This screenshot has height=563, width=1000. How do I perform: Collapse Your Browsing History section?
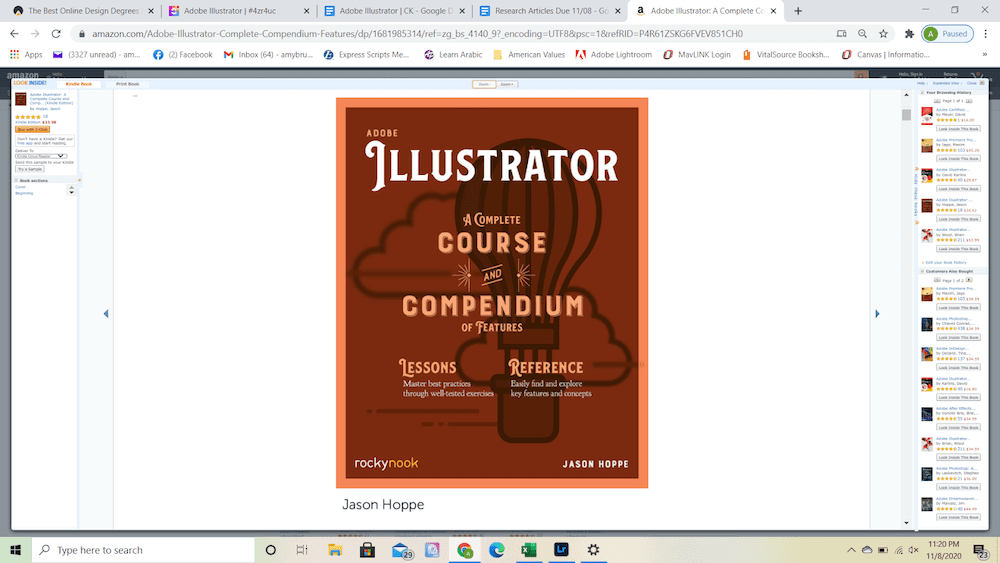coord(922,92)
